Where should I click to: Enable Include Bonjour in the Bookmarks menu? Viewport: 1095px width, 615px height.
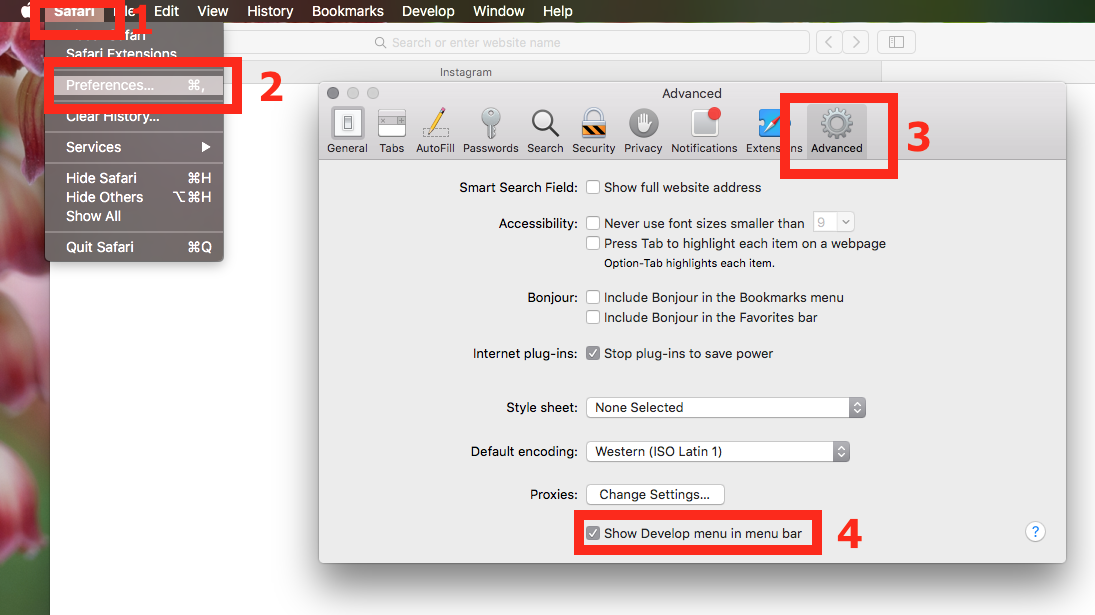593,297
